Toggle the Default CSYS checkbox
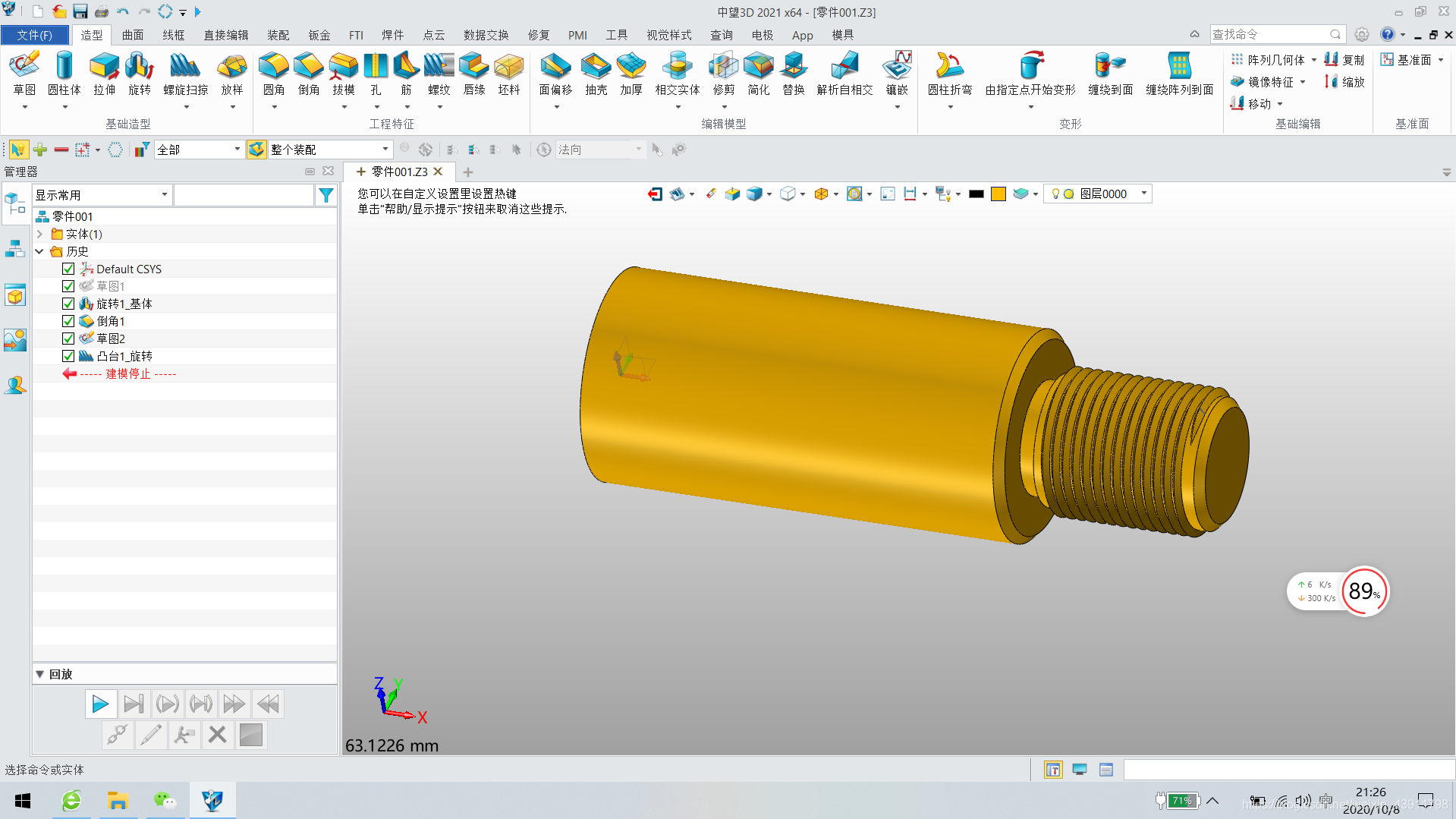Viewport: 1456px width, 819px height. pos(68,269)
